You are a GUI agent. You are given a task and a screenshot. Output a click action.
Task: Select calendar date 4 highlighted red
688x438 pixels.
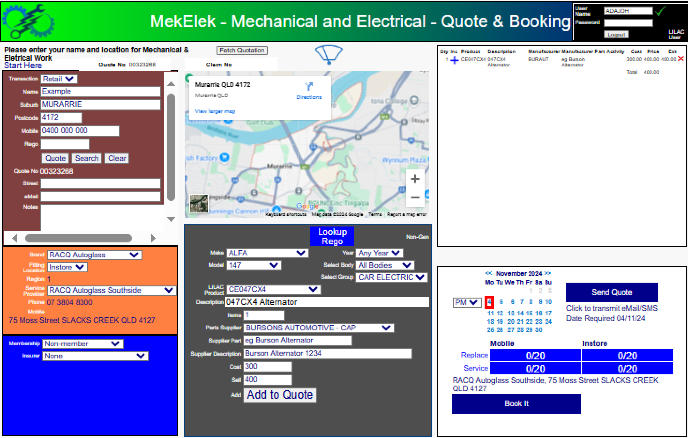point(490,302)
